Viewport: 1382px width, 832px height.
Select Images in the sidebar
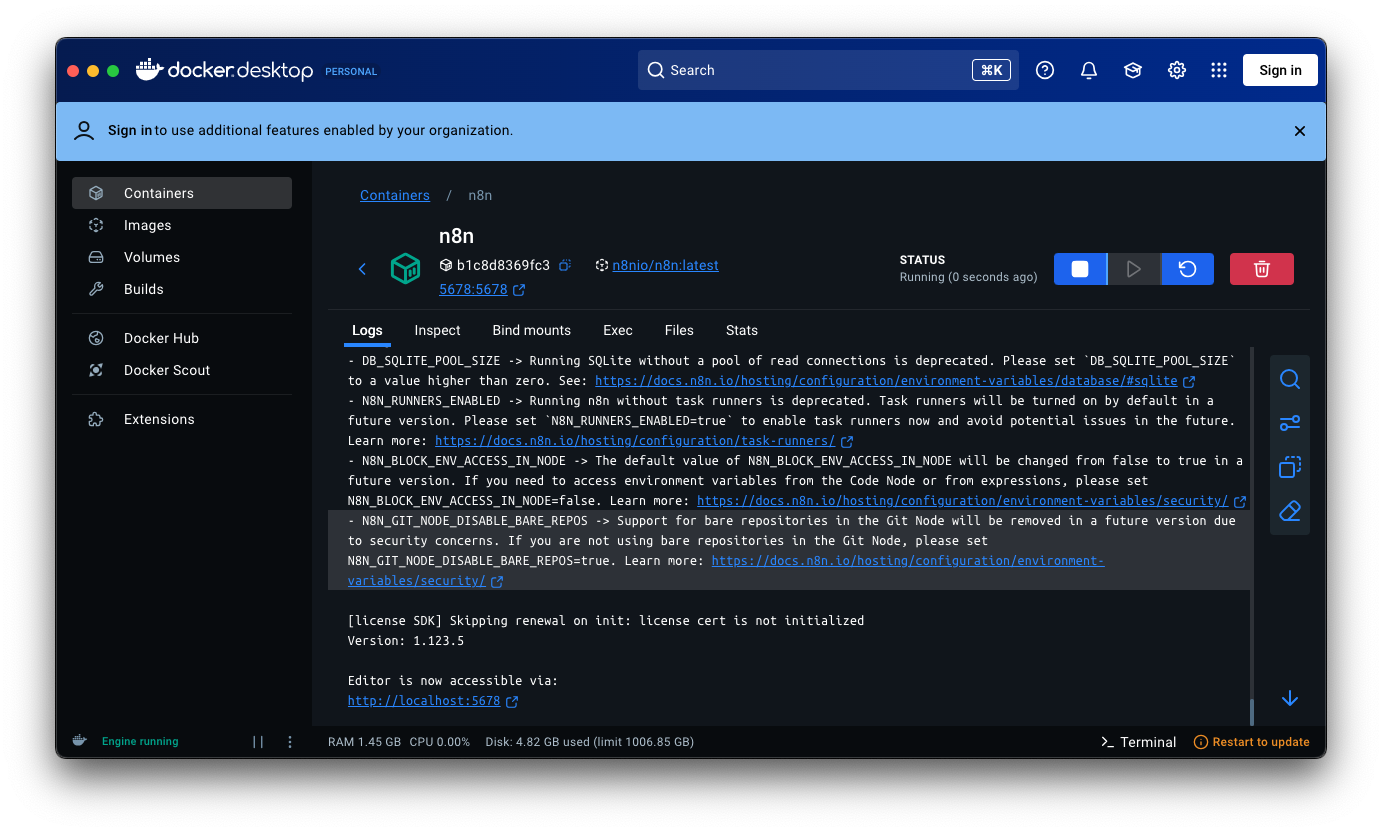click(182, 225)
